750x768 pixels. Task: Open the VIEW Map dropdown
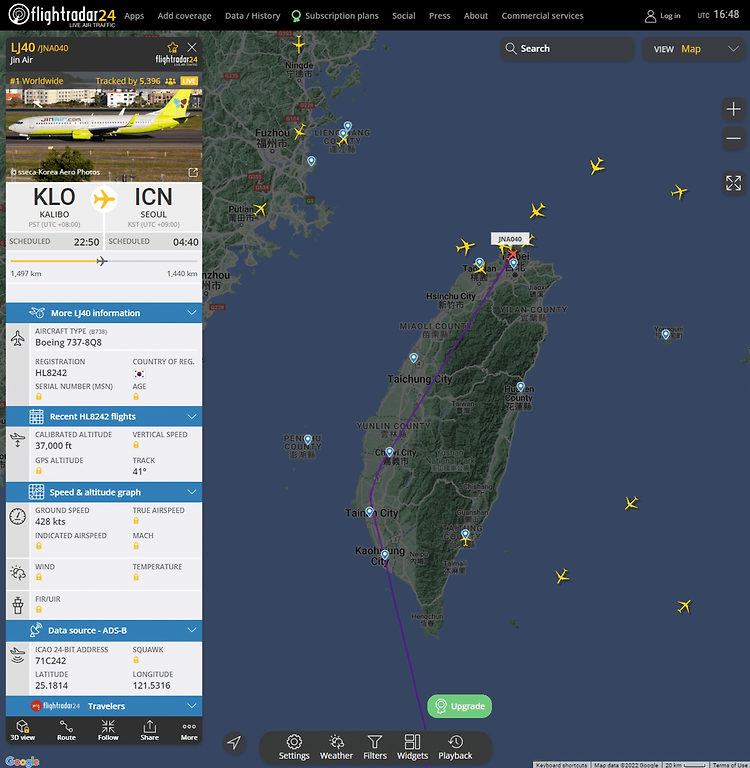696,48
